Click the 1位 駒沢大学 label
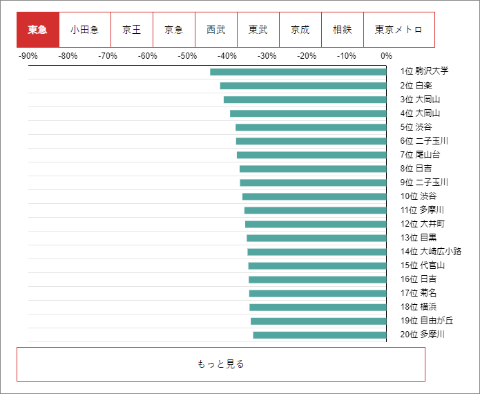The height and width of the screenshot is (394, 480). tap(424, 71)
